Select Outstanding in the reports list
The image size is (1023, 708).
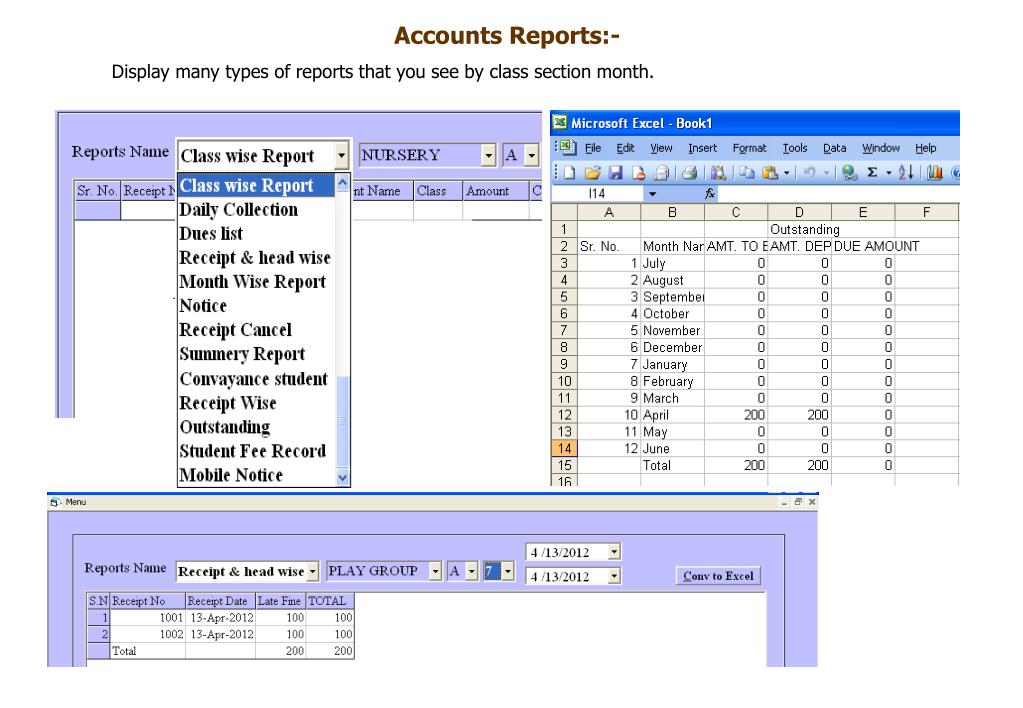pos(225,427)
